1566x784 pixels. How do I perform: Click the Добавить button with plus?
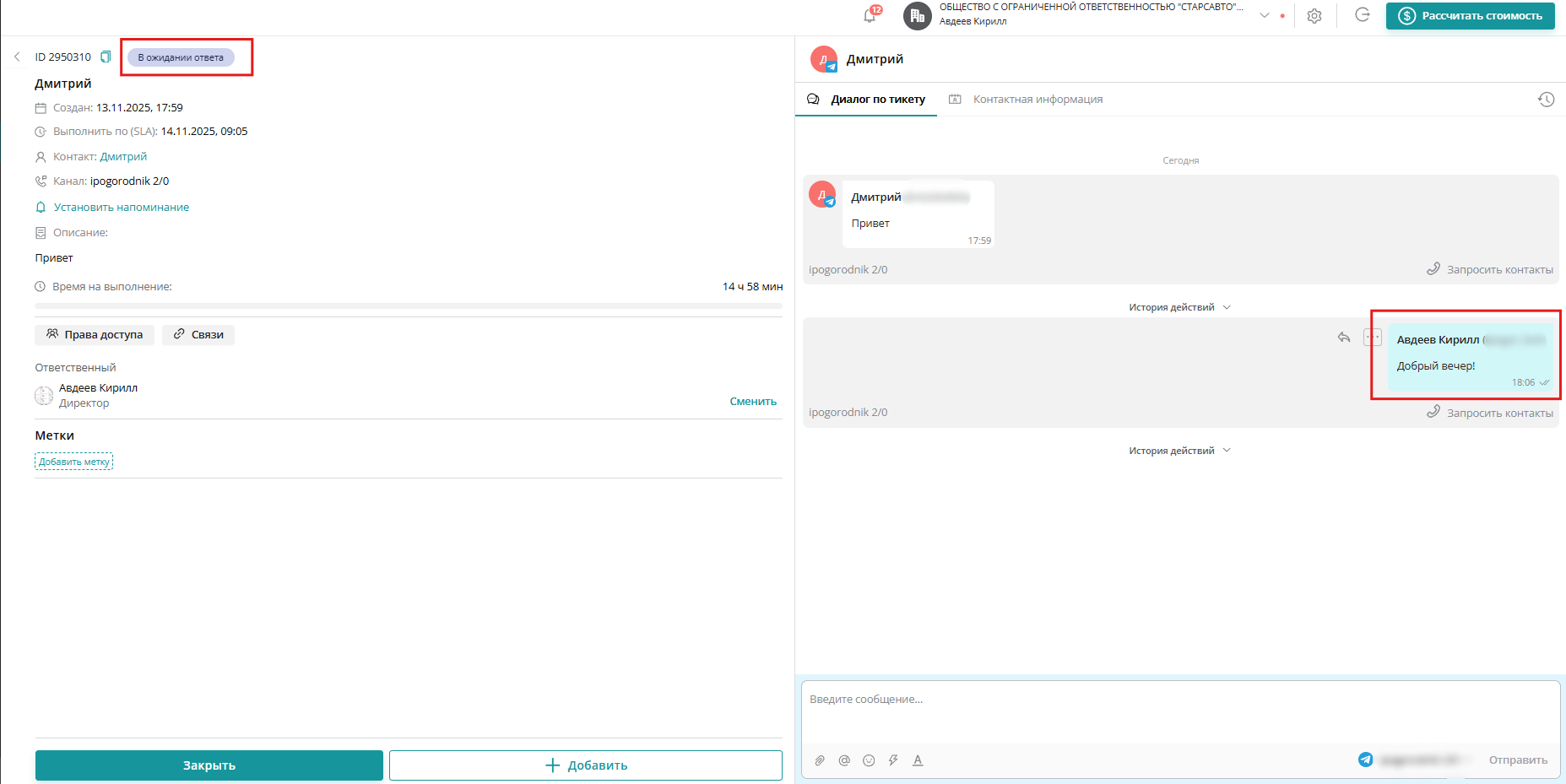tap(586, 765)
